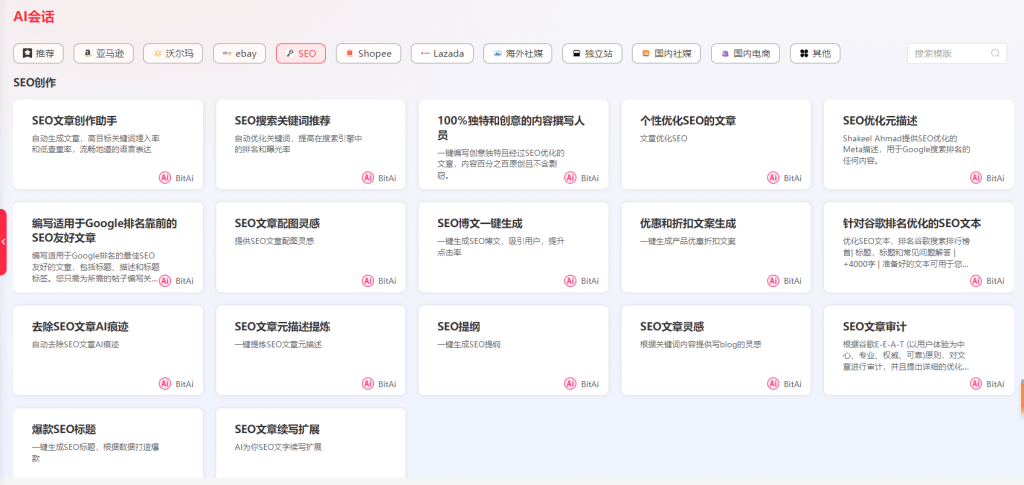Select the 亚马逊 category tab

click(x=105, y=53)
